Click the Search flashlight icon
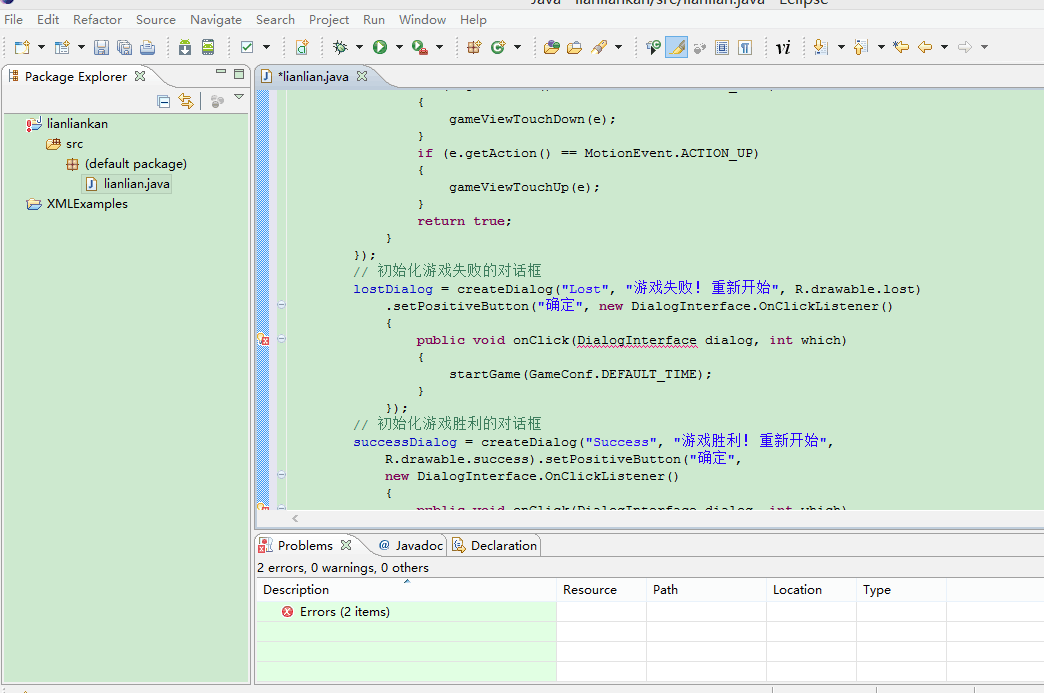Image resolution: width=1044 pixels, height=693 pixels. pyautogui.click(x=599, y=47)
